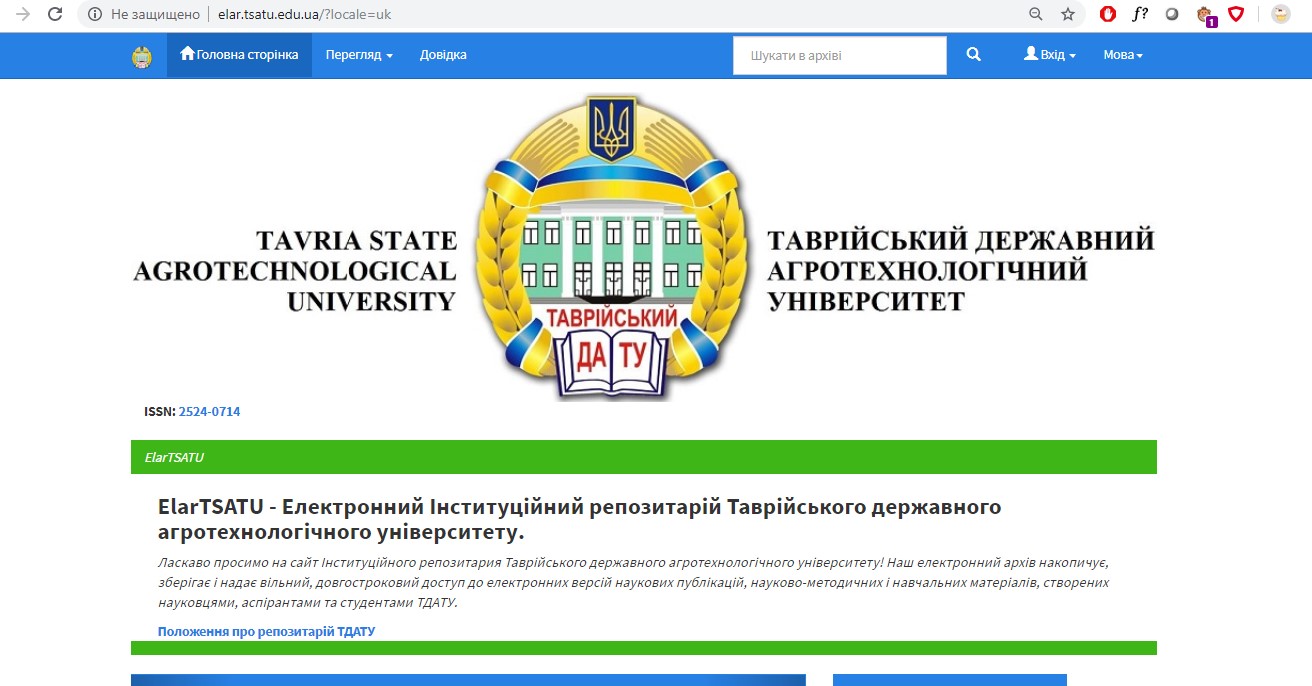
Task: Click the Ласкаво просимо welcome paragraph
Action: click(634, 582)
